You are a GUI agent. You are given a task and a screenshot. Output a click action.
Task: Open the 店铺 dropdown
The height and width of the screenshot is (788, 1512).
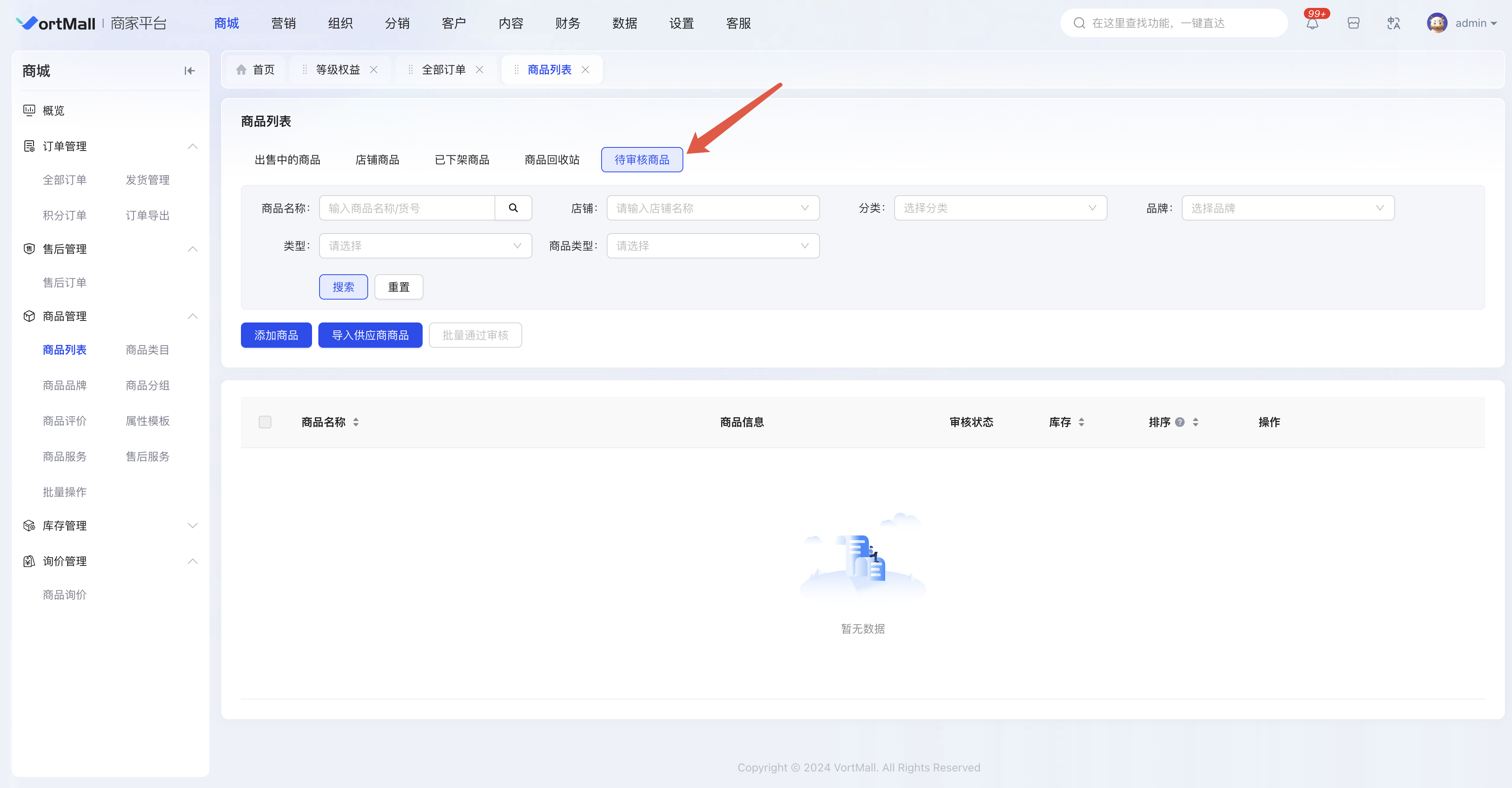[x=713, y=208]
